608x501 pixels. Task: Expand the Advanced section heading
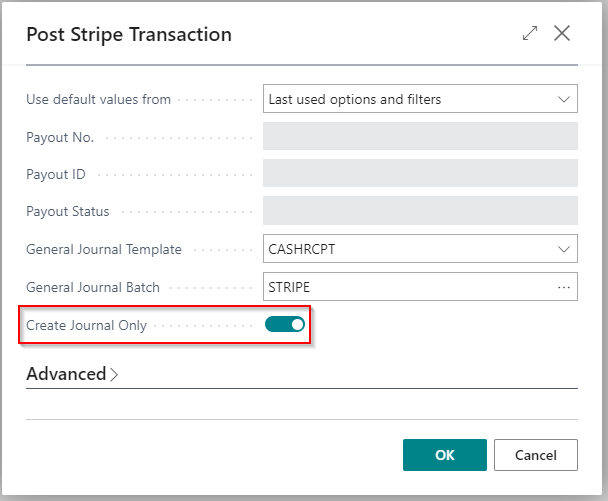tap(66, 374)
